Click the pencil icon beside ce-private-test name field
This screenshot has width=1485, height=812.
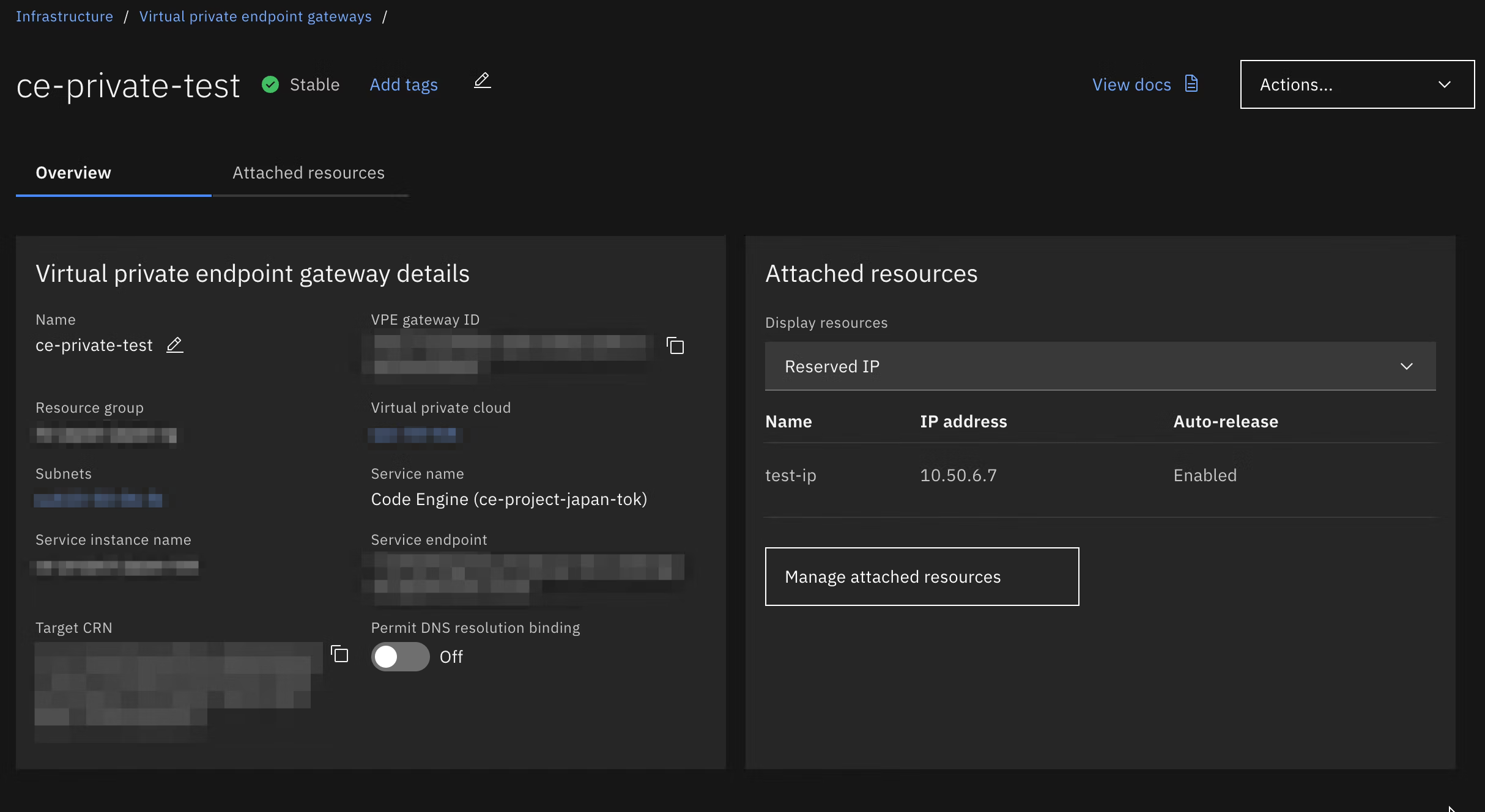coord(175,345)
